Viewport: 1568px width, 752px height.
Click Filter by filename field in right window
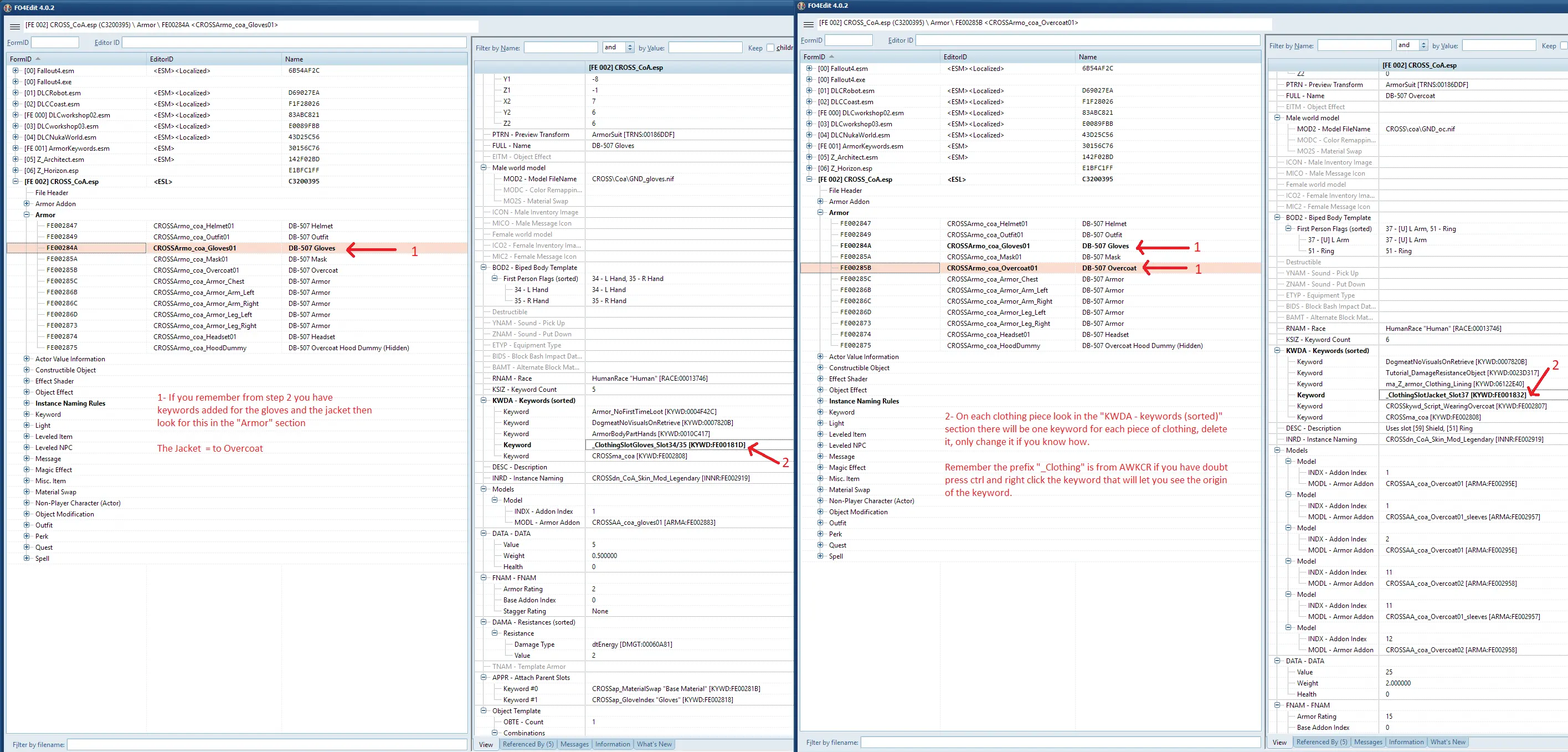[1060, 741]
